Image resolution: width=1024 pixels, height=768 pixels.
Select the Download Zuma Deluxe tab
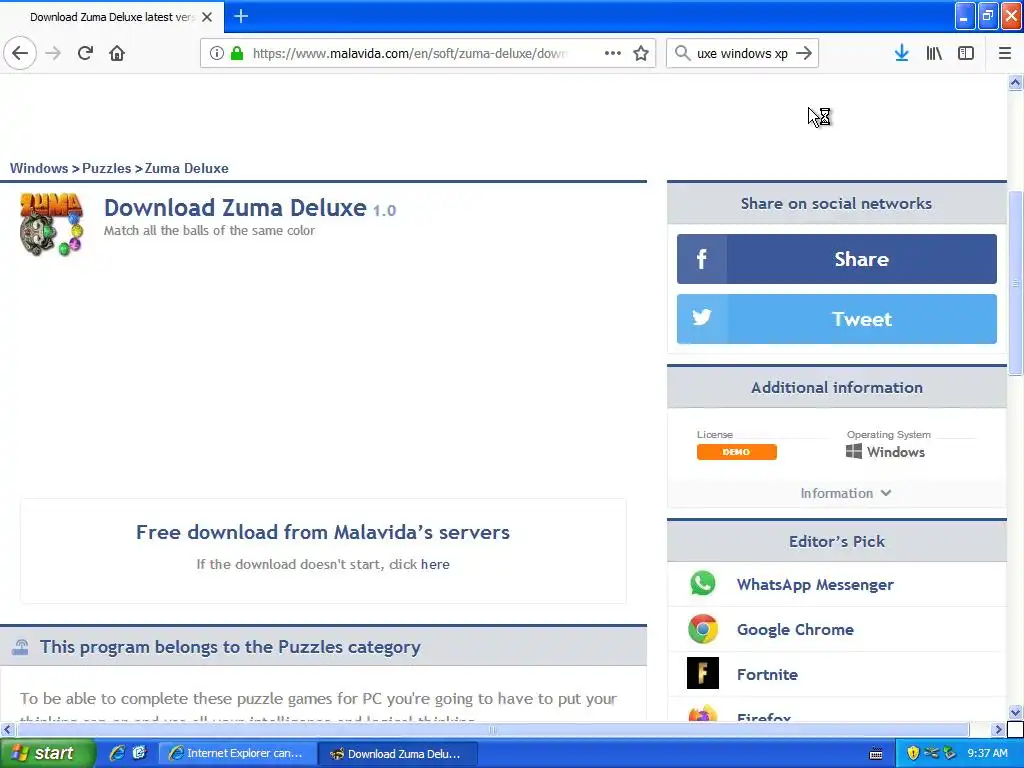112,17
